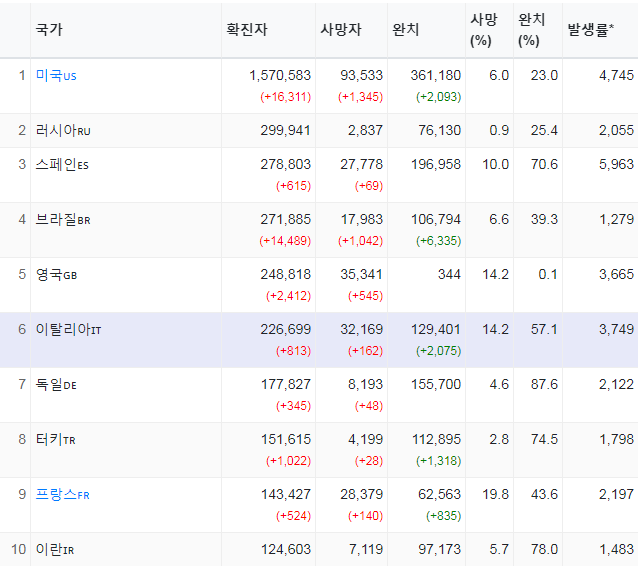The height and width of the screenshot is (566, 638).
Task: Select the 영국 GB row
Action: pyautogui.click(x=319, y=285)
